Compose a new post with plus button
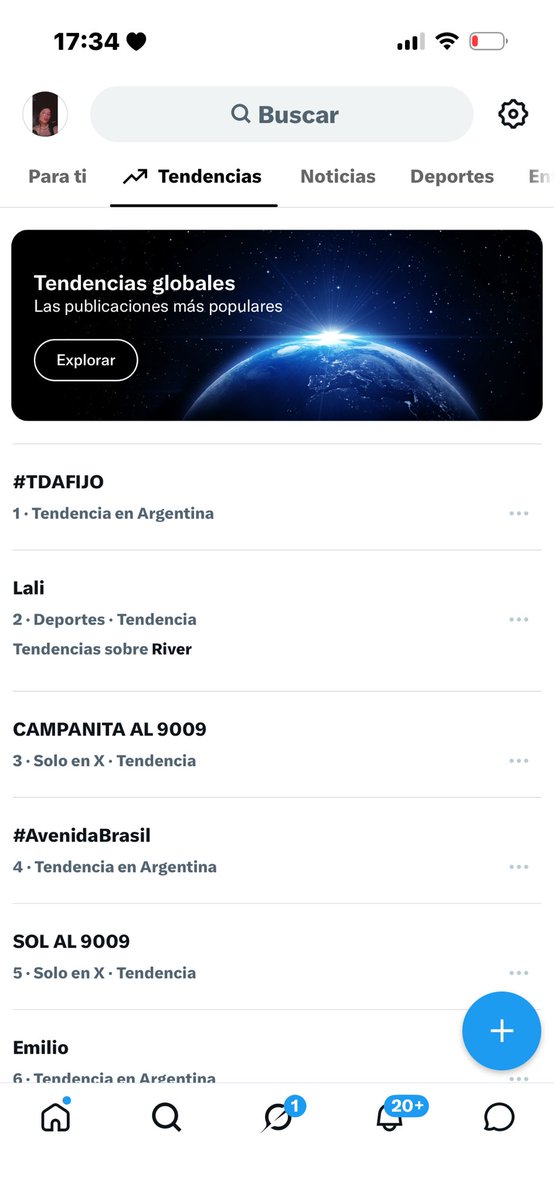Viewport: 554px width, 1200px height. tap(502, 1031)
